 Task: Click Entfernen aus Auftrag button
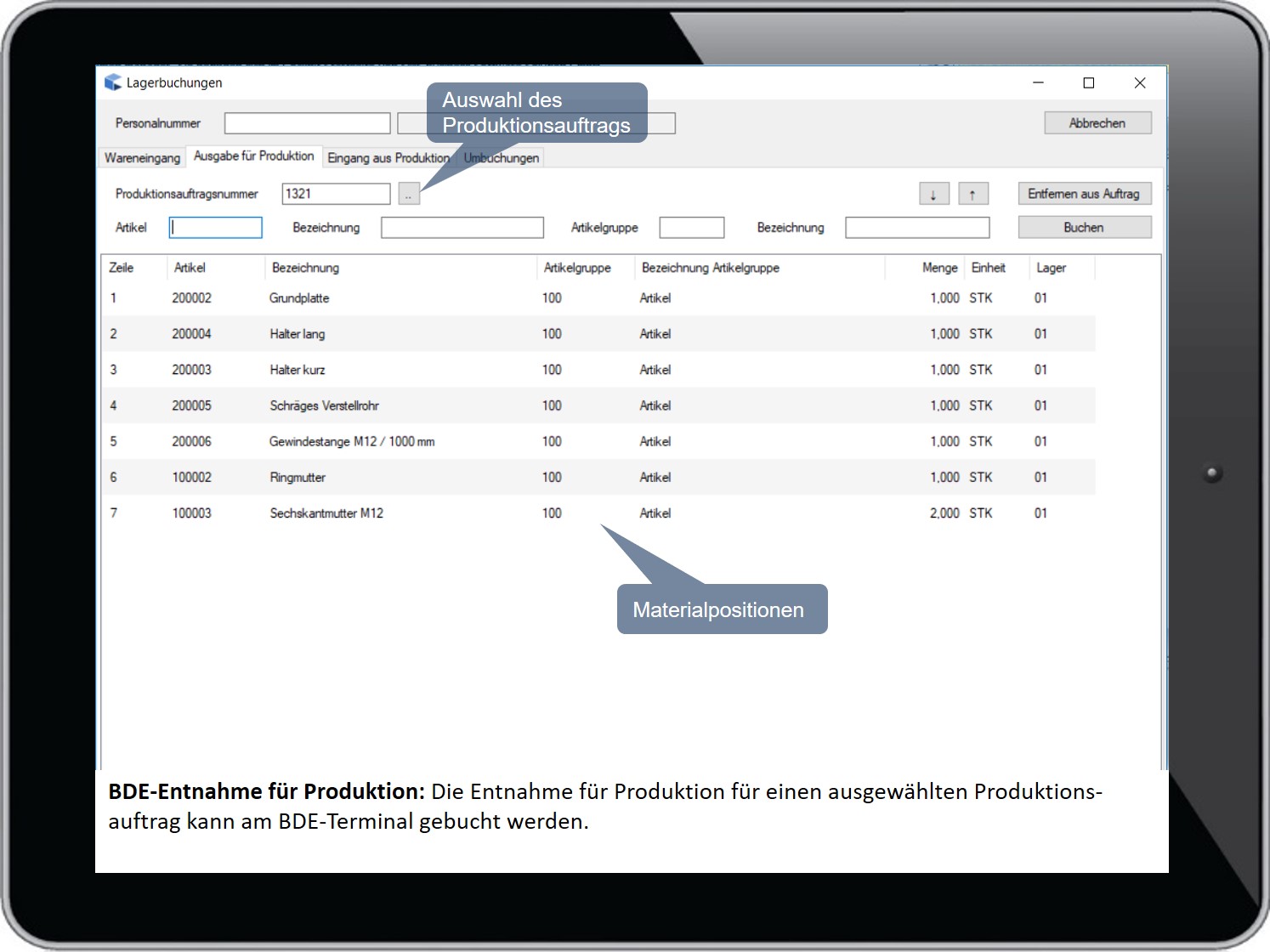click(1084, 194)
